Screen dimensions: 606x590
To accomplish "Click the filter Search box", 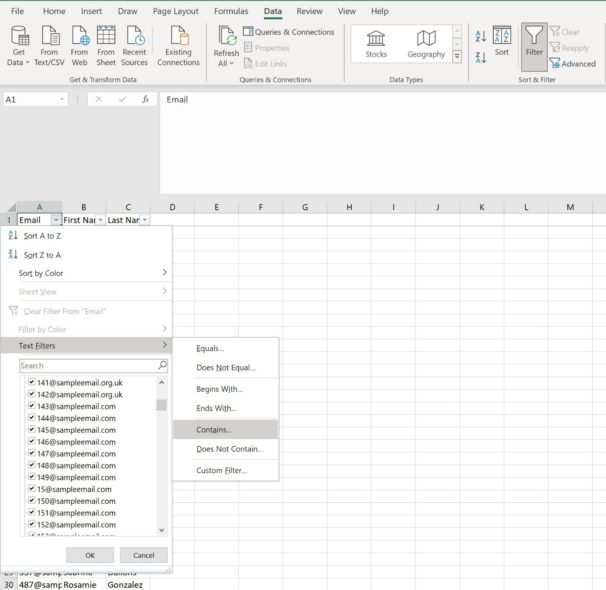I will click(87, 366).
